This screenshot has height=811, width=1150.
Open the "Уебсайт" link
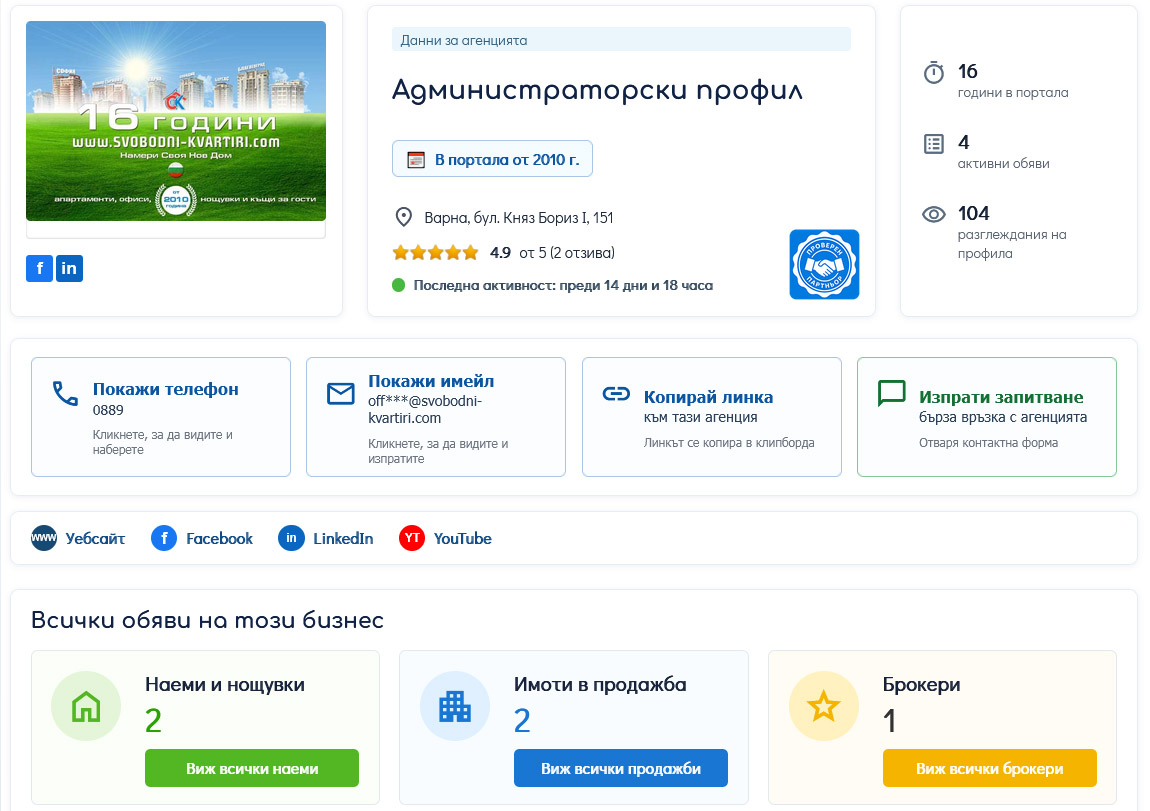click(x=95, y=539)
